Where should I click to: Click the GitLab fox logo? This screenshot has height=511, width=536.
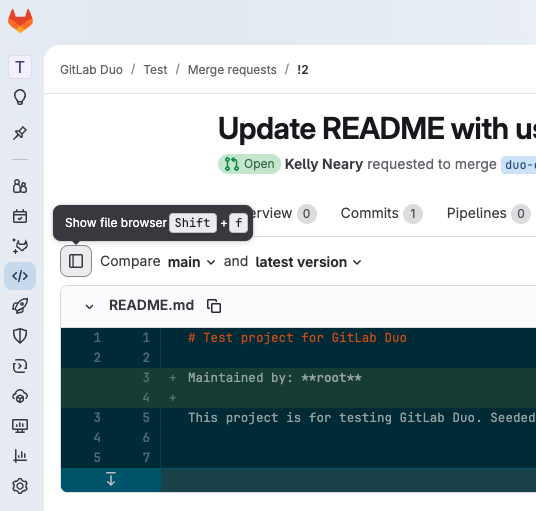(21, 21)
